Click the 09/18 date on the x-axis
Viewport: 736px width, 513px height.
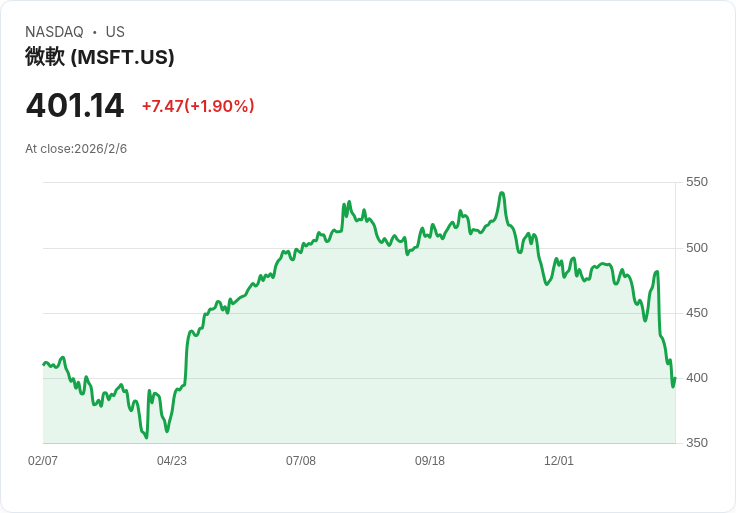[430, 461]
